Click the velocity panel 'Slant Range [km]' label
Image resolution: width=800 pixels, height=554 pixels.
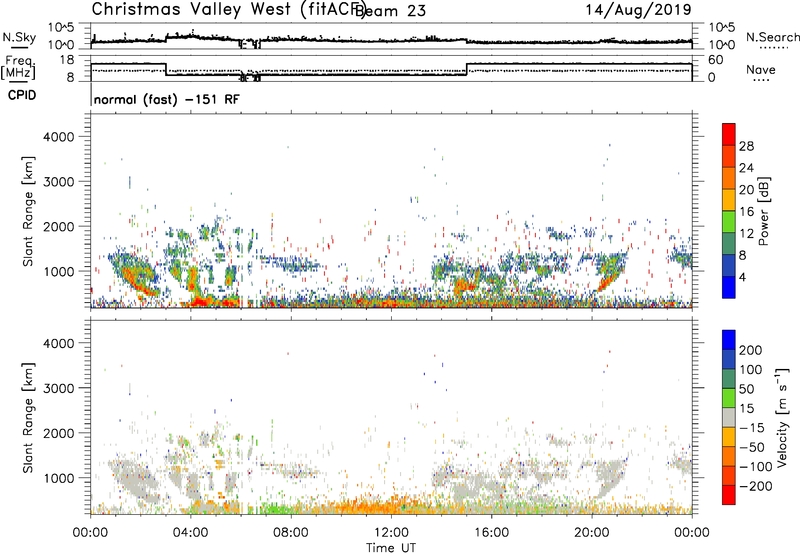(x=28, y=418)
